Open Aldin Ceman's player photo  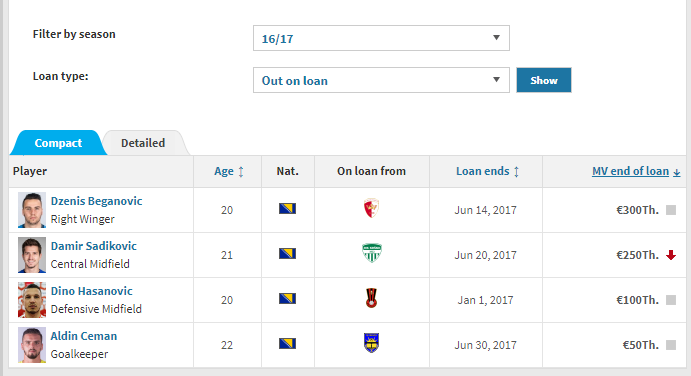pos(32,345)
